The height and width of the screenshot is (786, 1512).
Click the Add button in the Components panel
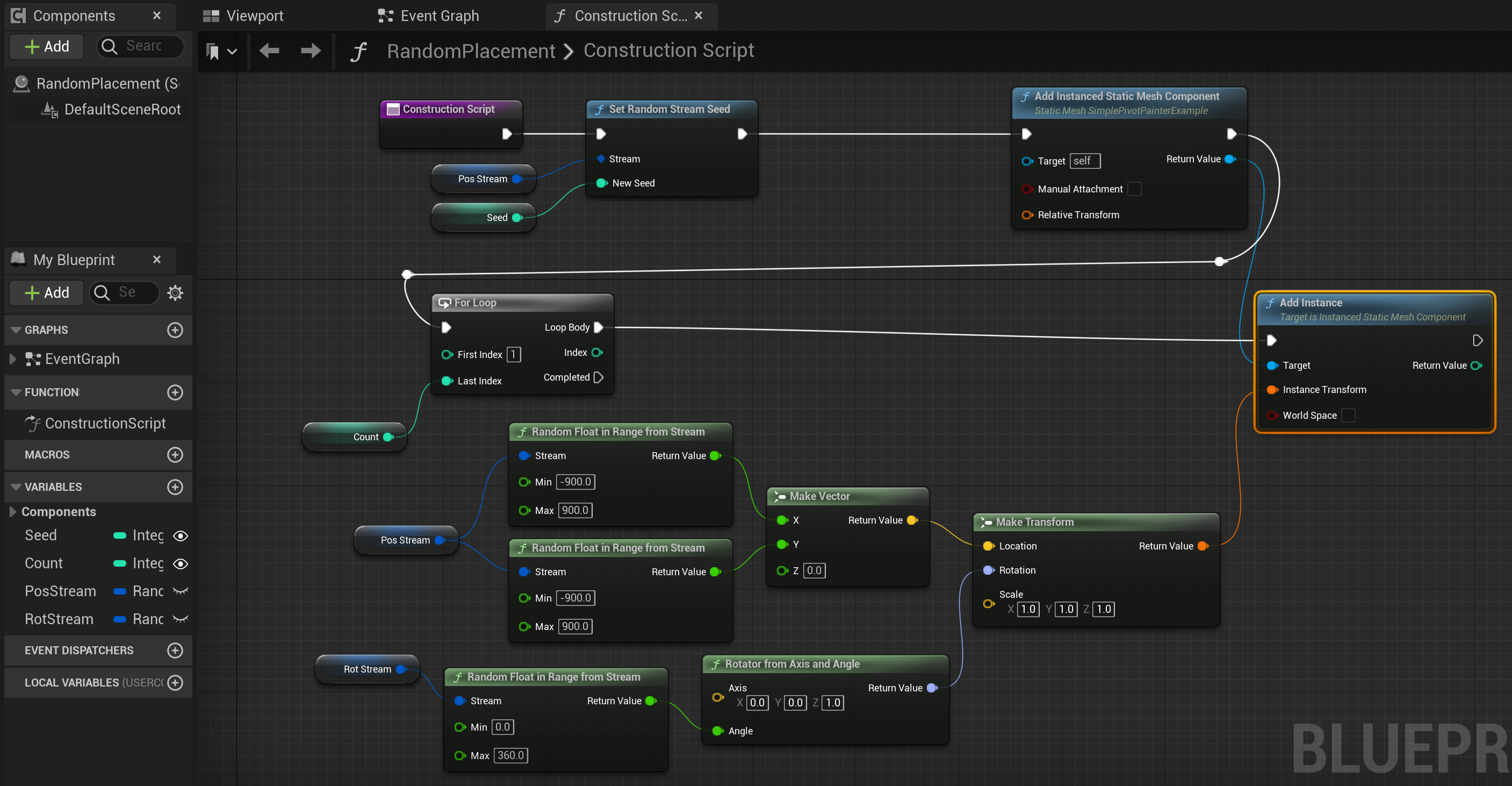46,46
